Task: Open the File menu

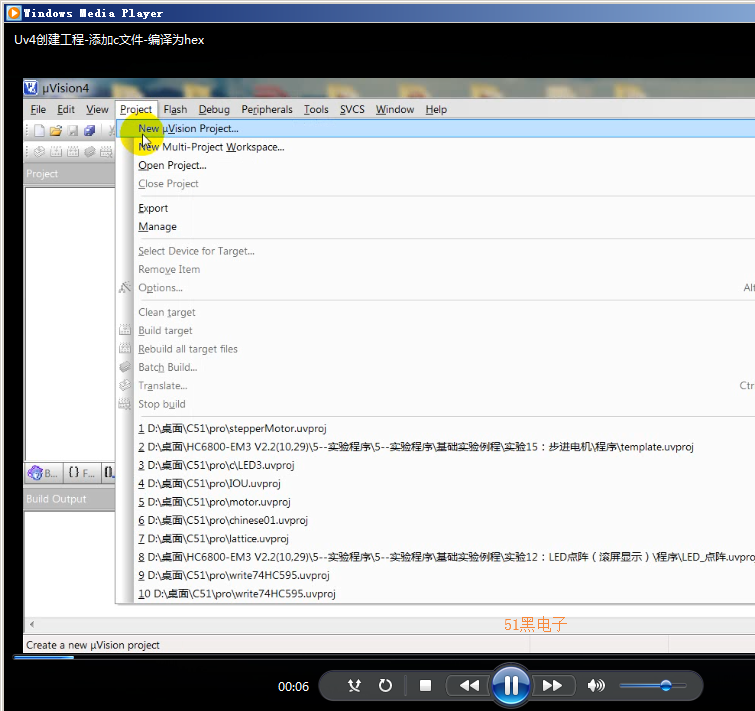Action: coord(38,110)
